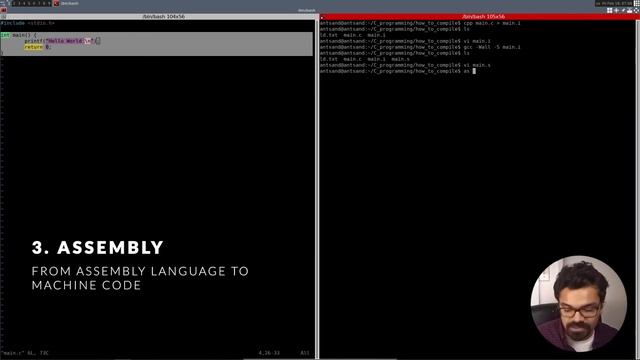The width and height of the screenshot is (640, 360).
Task: Click the date and time clock in top panel
Action: tap(614, 3)
